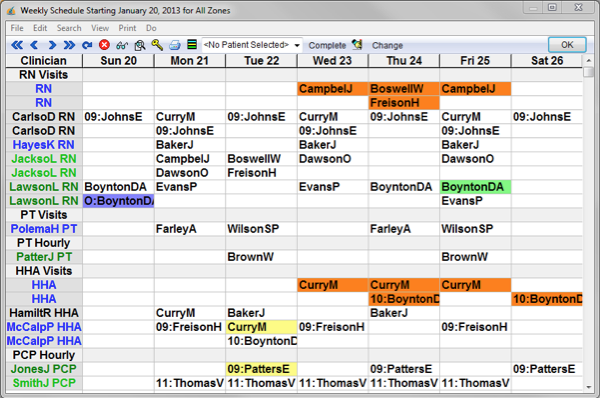Open the View menu
Image resolution: width=600 pixels, height=398 pixels.
pos(100,28)
